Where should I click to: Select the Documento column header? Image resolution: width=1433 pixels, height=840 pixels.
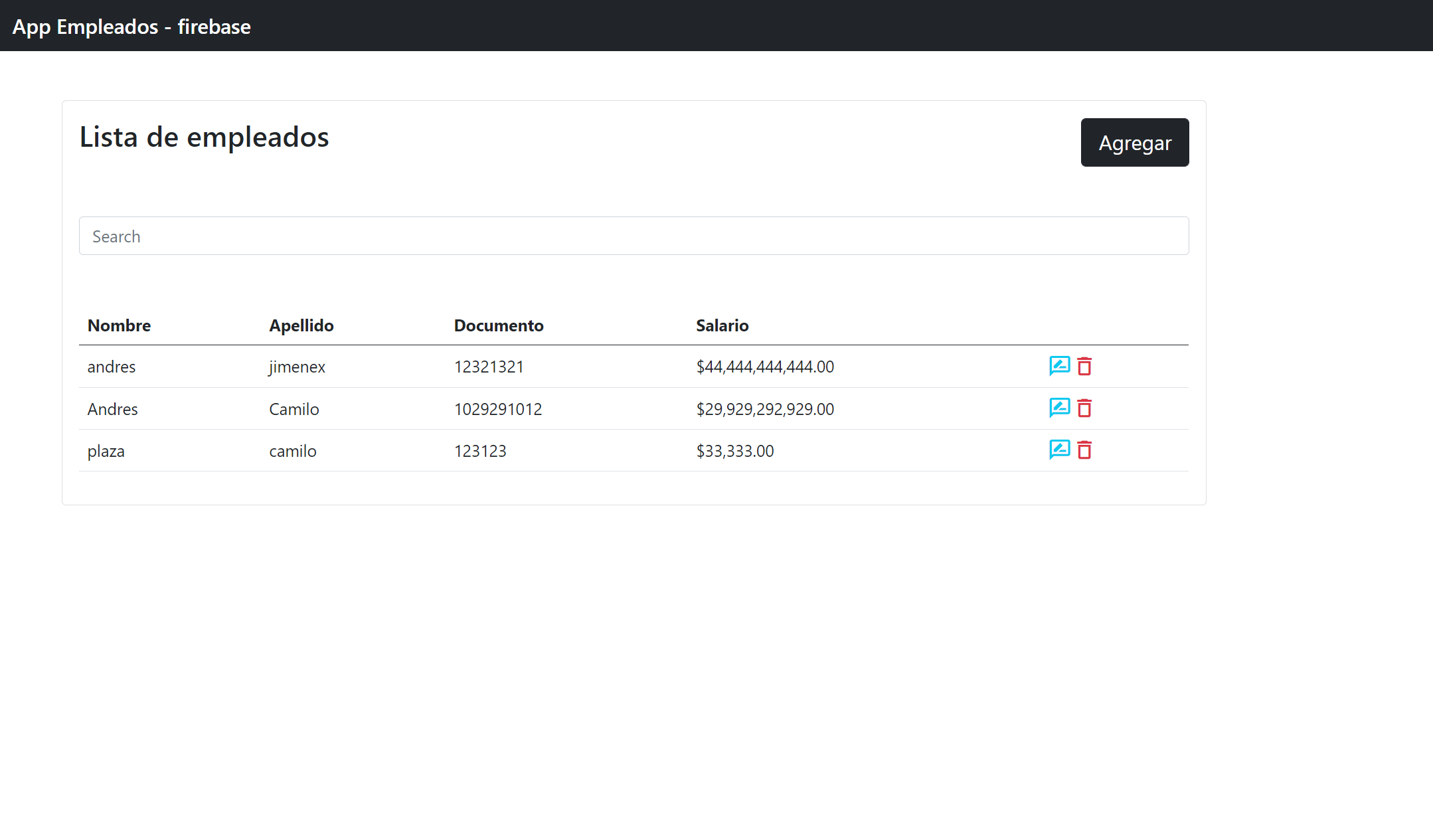(x=499, y=325)
